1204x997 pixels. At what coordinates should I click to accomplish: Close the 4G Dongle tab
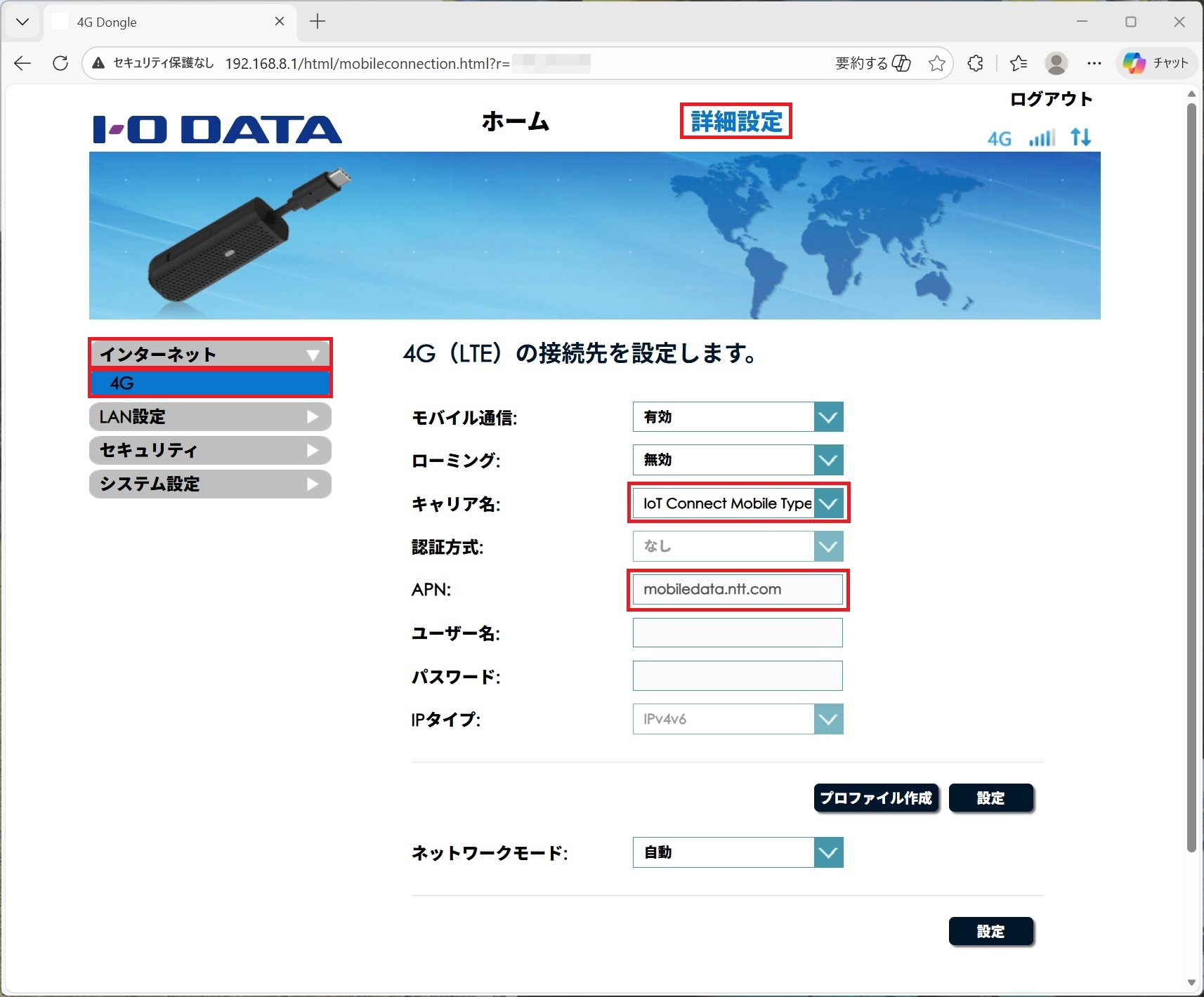tap(280, 22)
